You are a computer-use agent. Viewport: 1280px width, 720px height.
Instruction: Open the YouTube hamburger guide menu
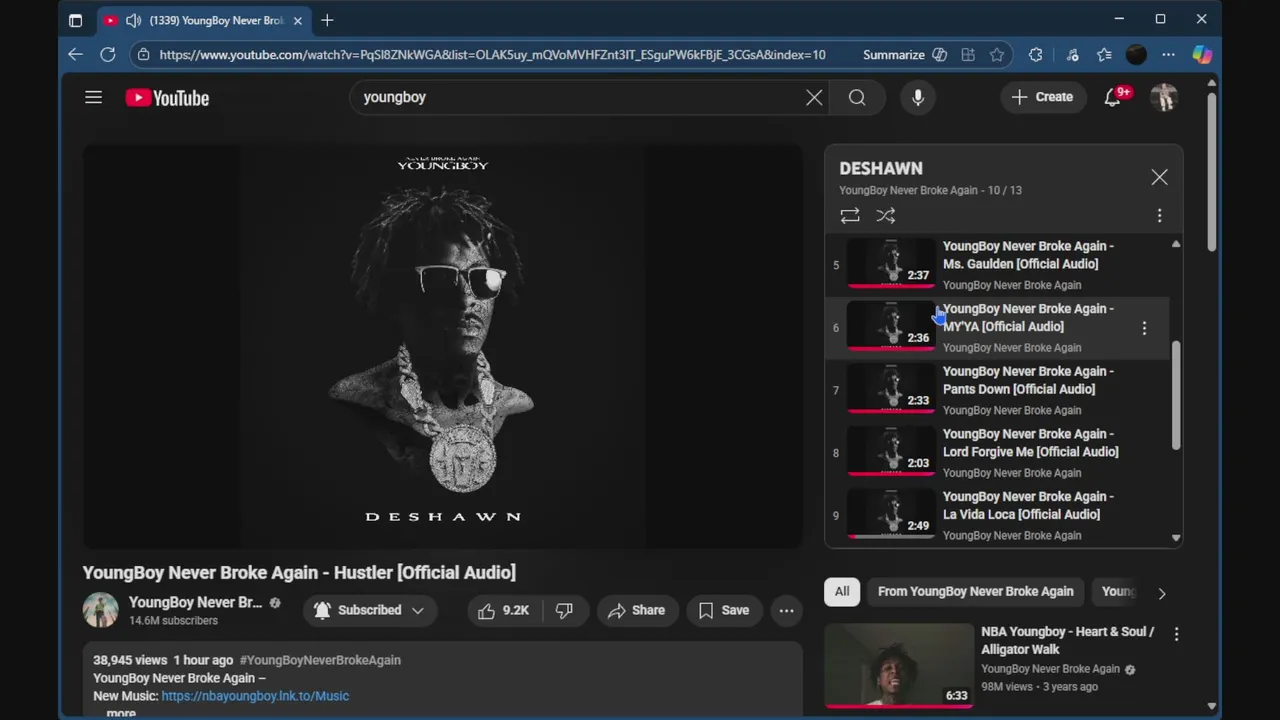pos(93,97)
